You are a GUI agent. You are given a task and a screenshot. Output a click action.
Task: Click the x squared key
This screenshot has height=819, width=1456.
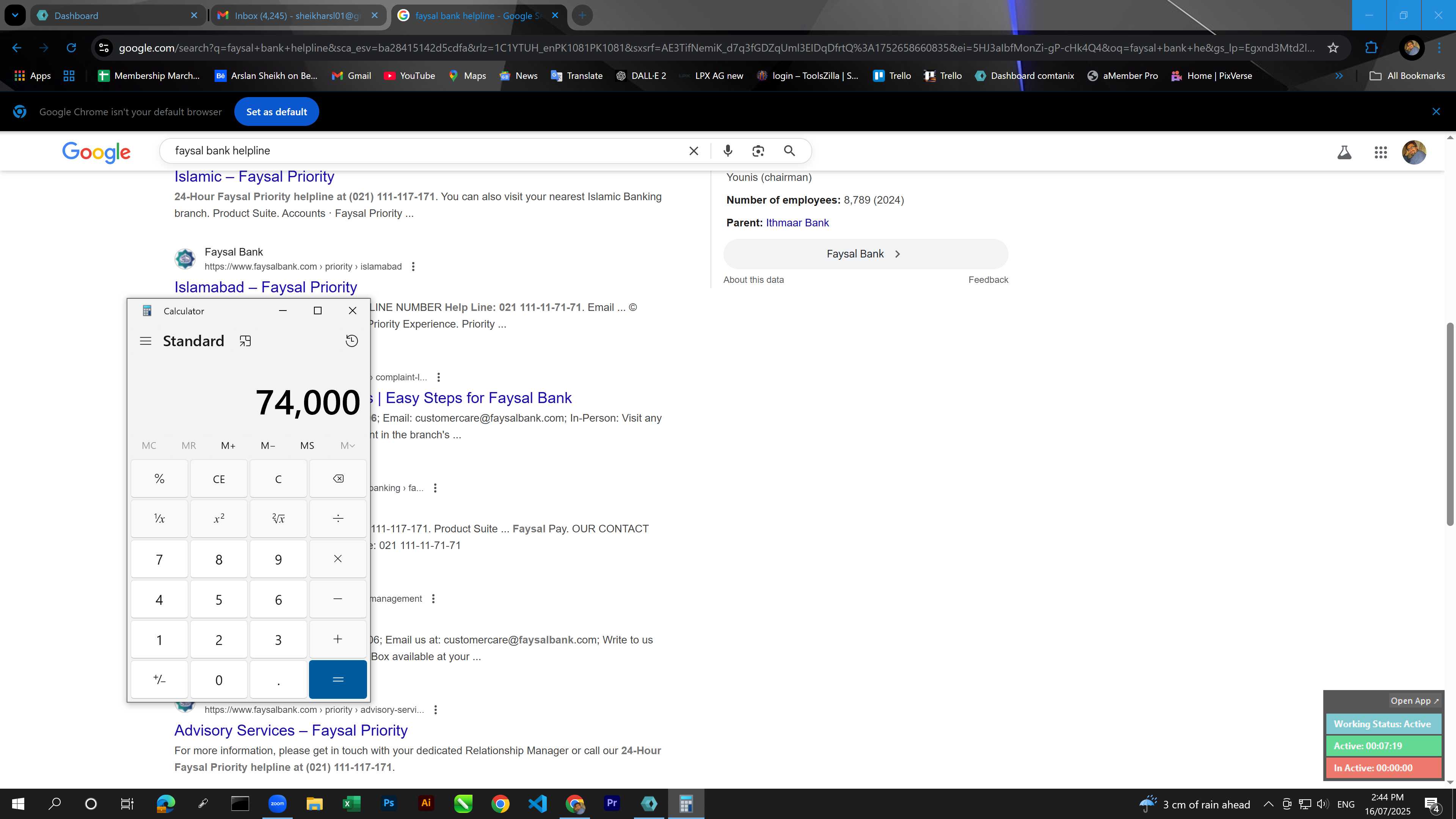click(219, 518)
